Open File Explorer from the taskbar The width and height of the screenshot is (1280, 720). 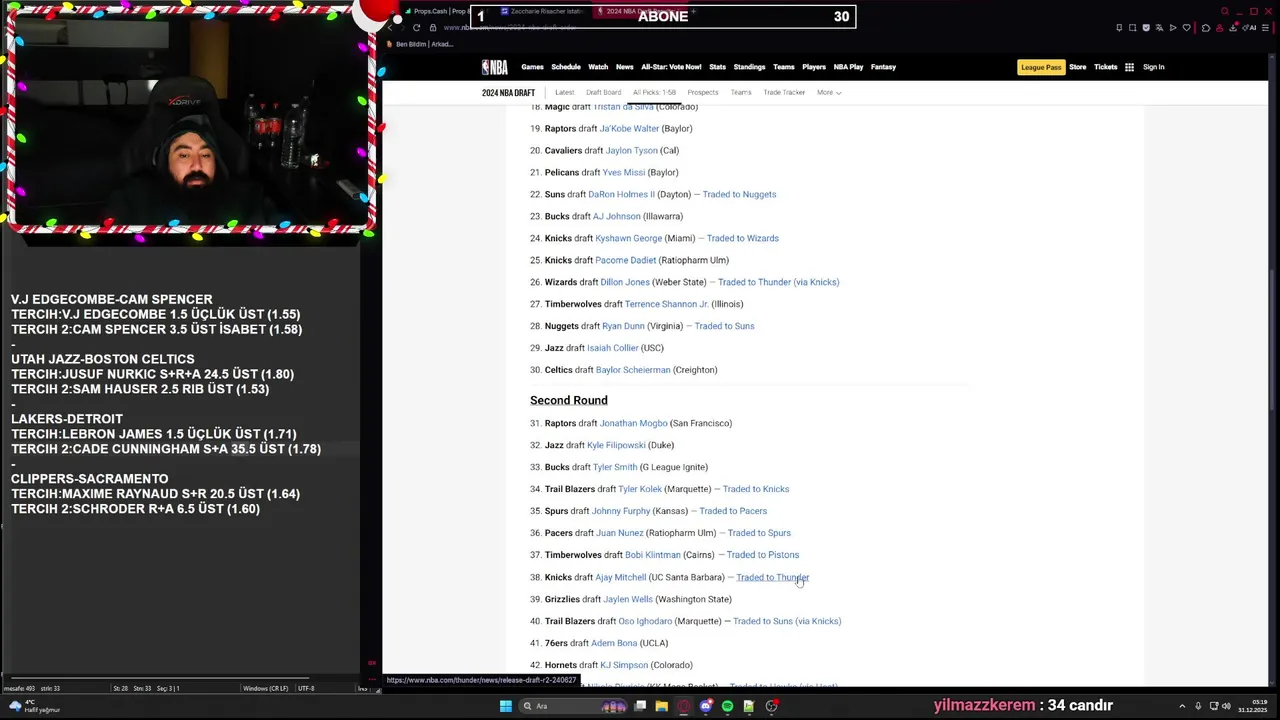[661, 706]
